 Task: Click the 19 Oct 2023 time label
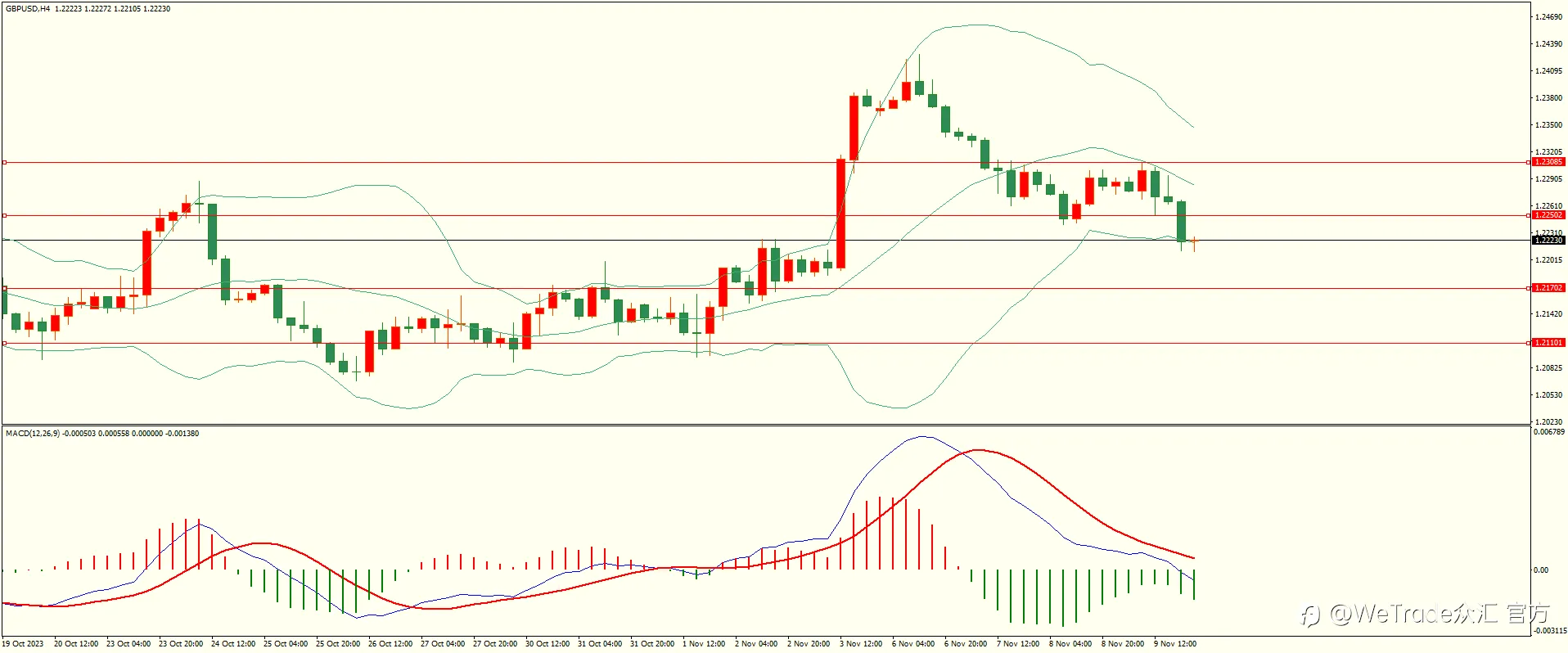coord(23,644)
